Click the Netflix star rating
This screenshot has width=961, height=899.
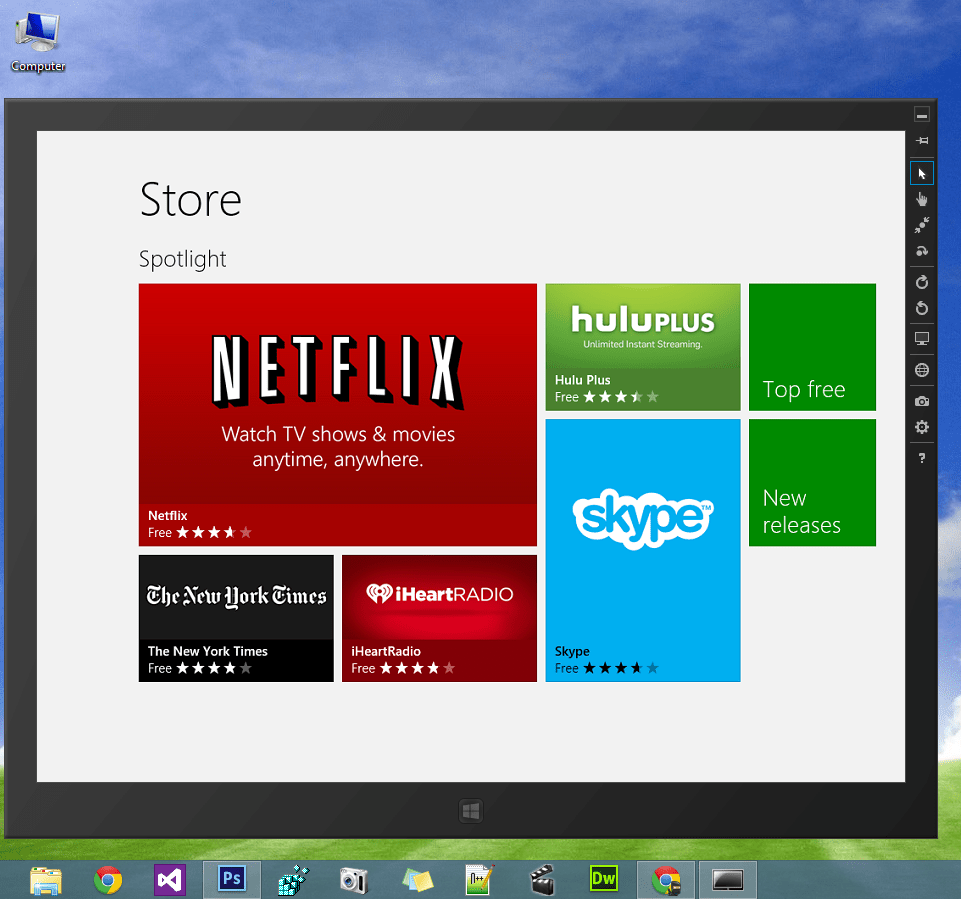214,533
